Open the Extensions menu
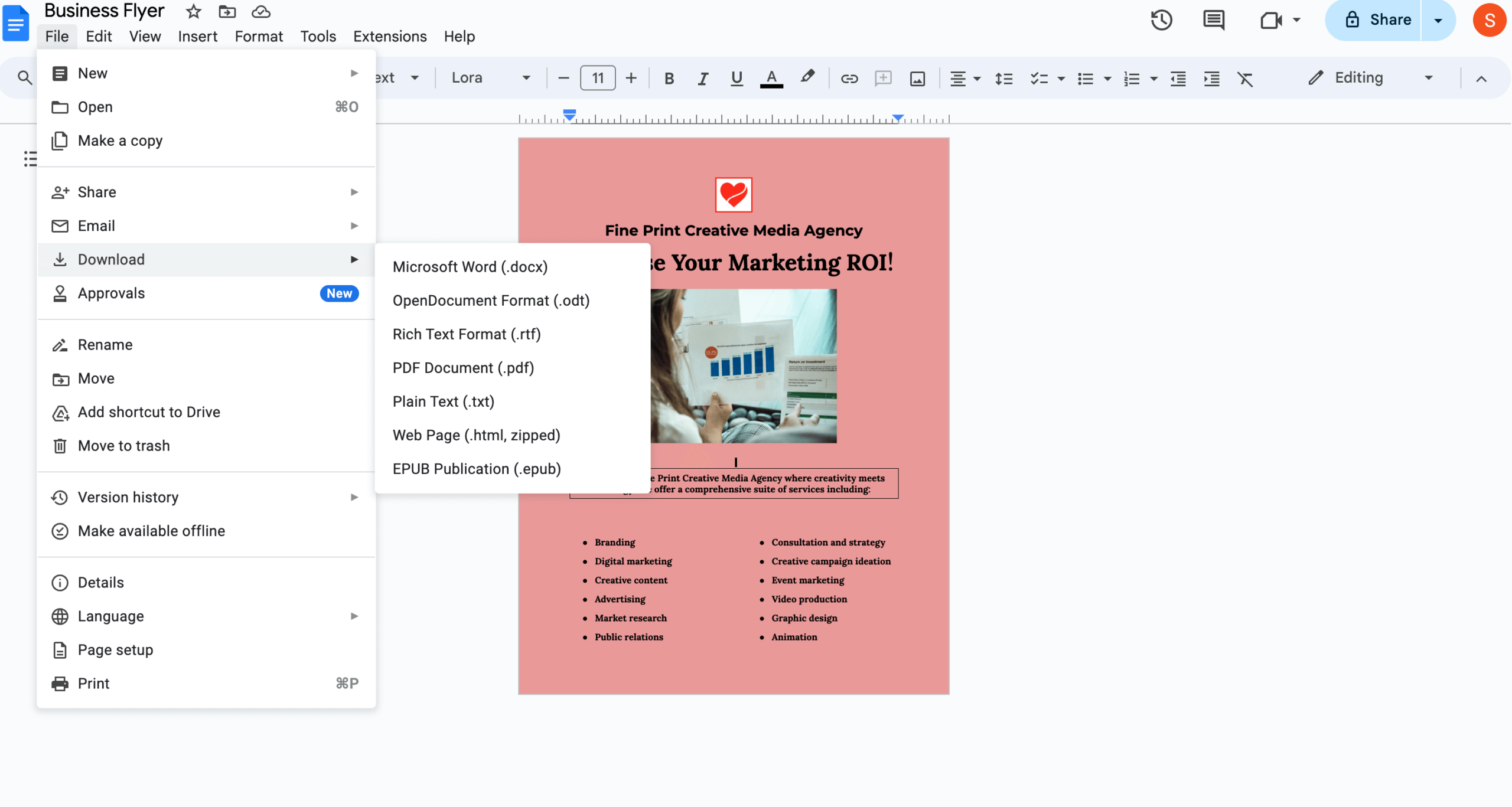The height and width of the screenshot is (807, 1512). (x=389, y=36)
